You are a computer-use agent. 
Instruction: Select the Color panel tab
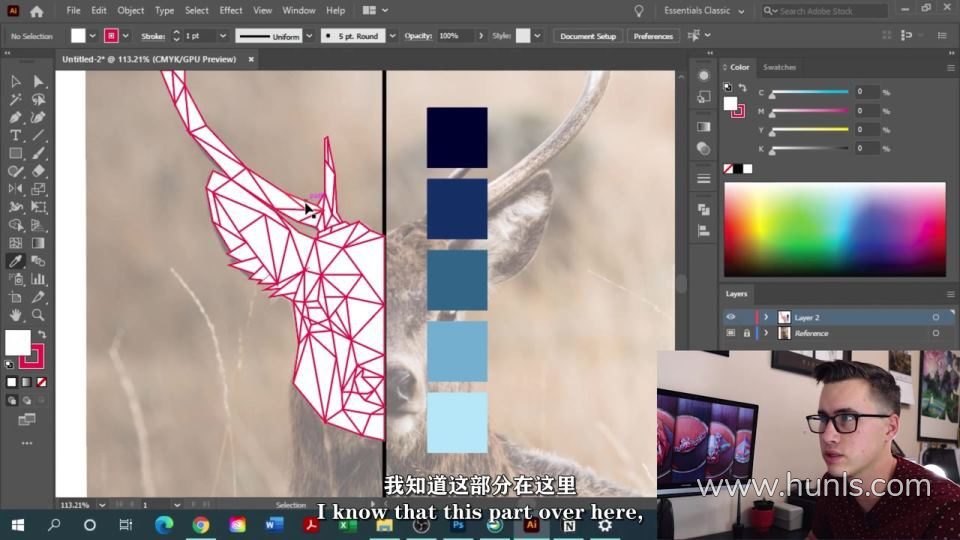tap(739, 67)
